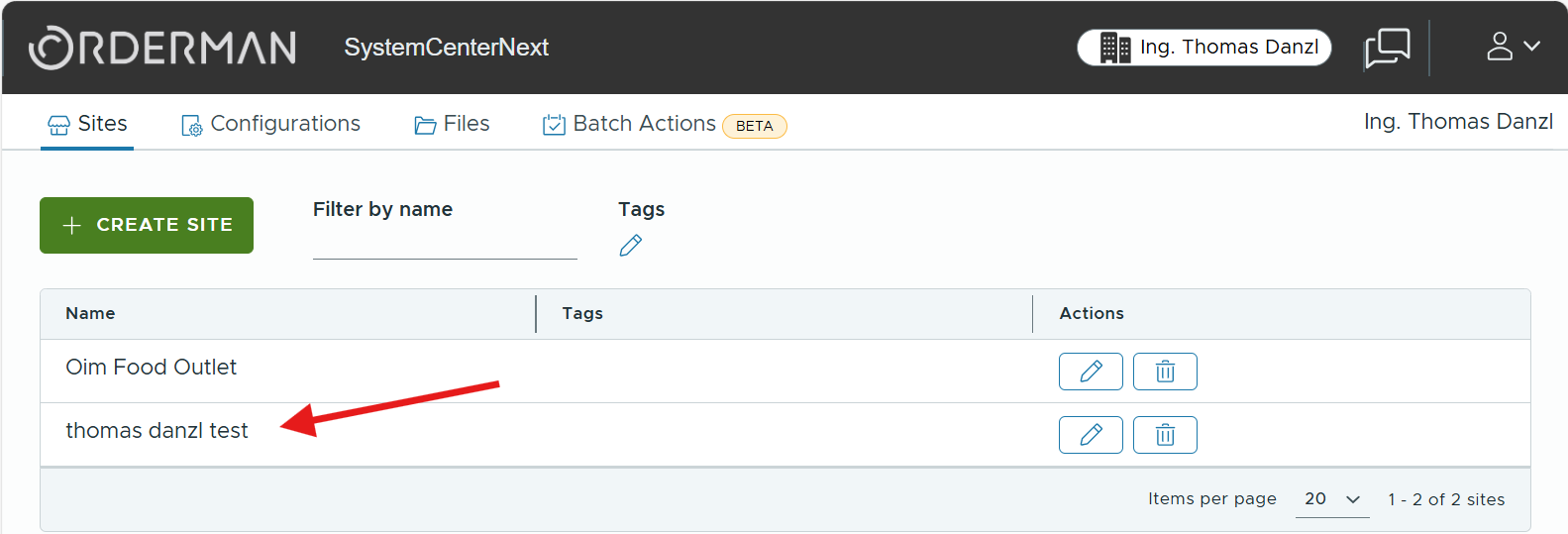This screenshot has width=1568, height=534.
Task: Click the building icon in organization badge
Action: pos(1114,48)
